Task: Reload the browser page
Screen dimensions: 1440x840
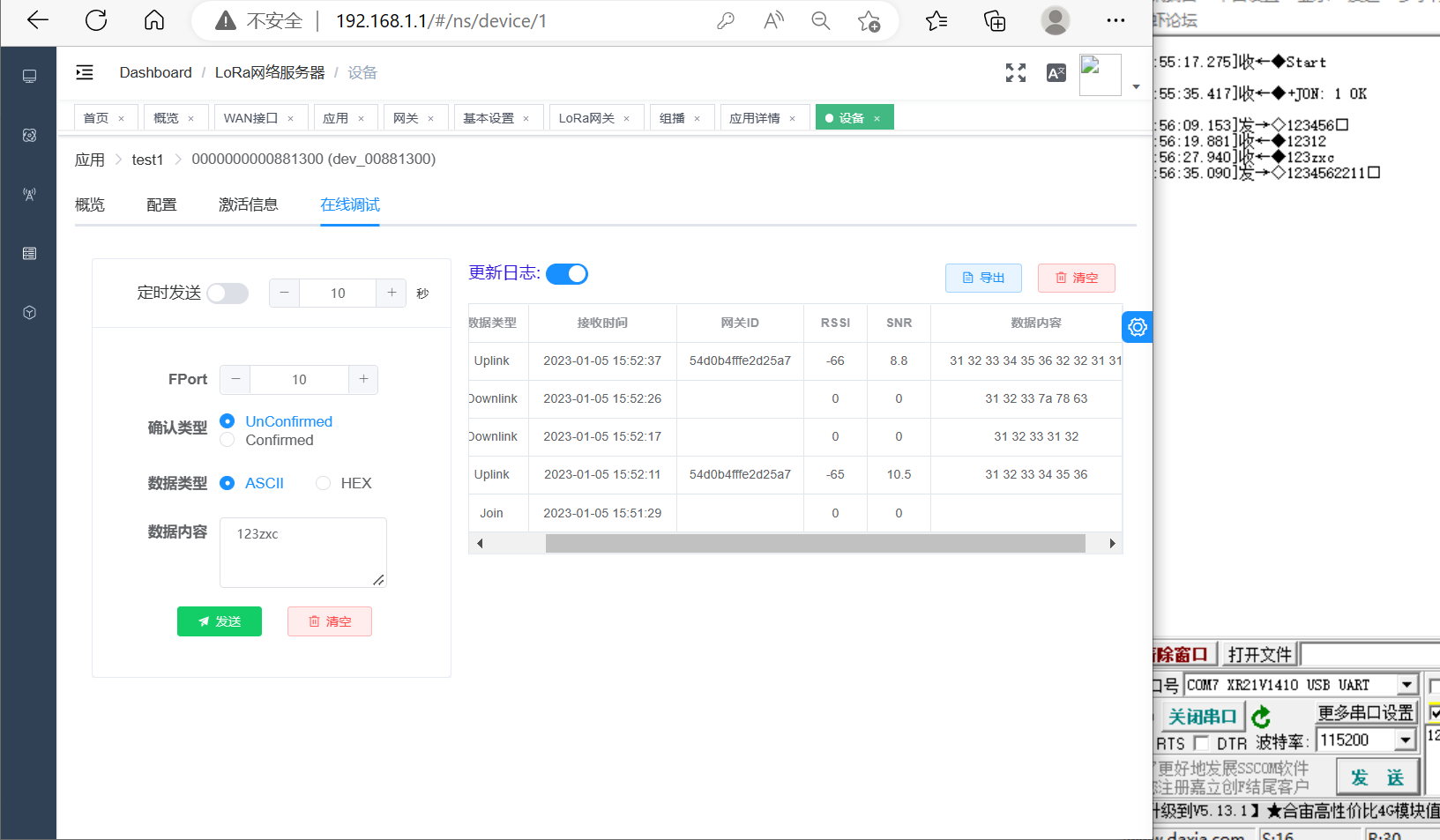Action: pyautogui.click(x=96, y=20)
